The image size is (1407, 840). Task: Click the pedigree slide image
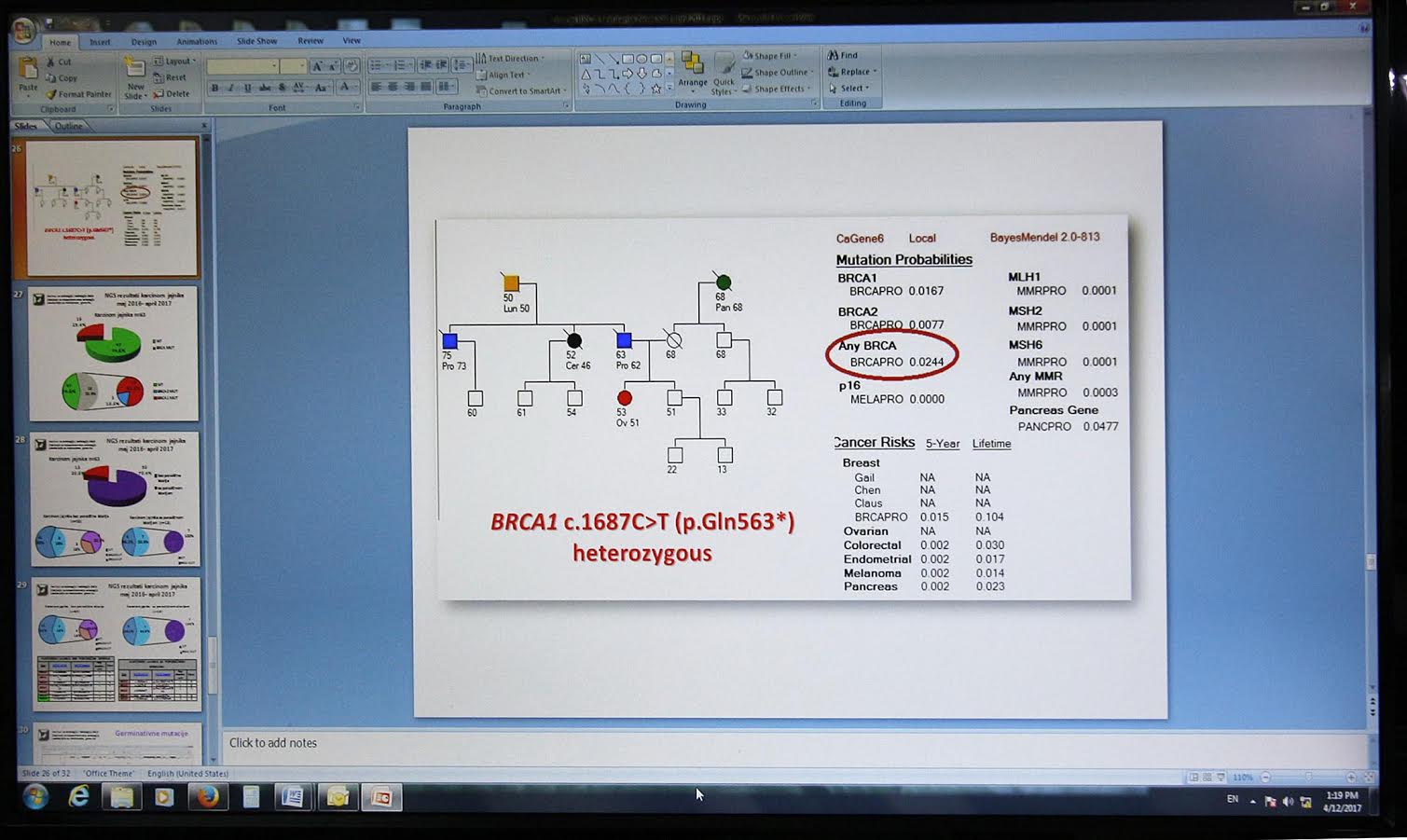point(783,409)
